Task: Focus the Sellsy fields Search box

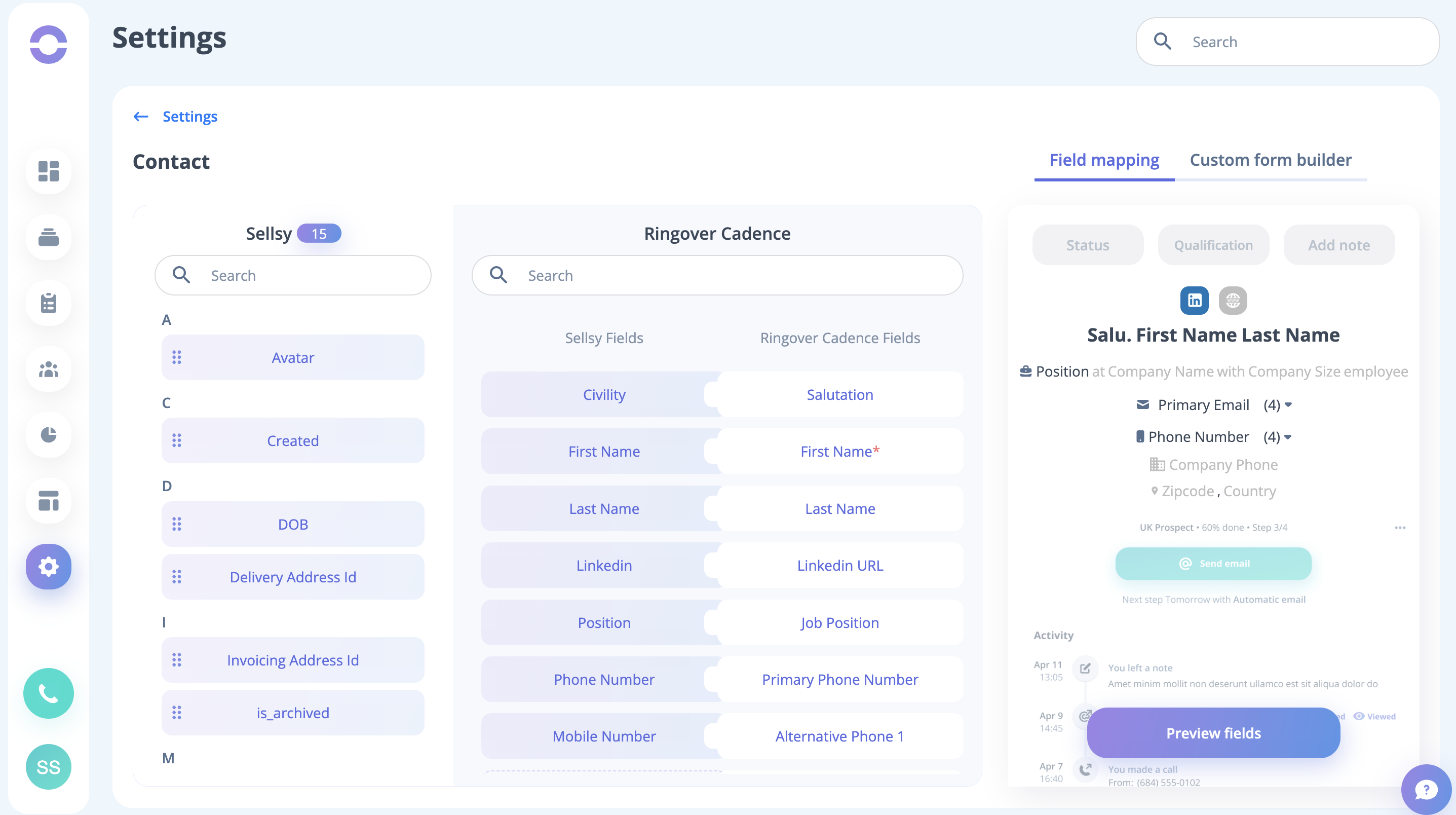Action: [293, 275]
